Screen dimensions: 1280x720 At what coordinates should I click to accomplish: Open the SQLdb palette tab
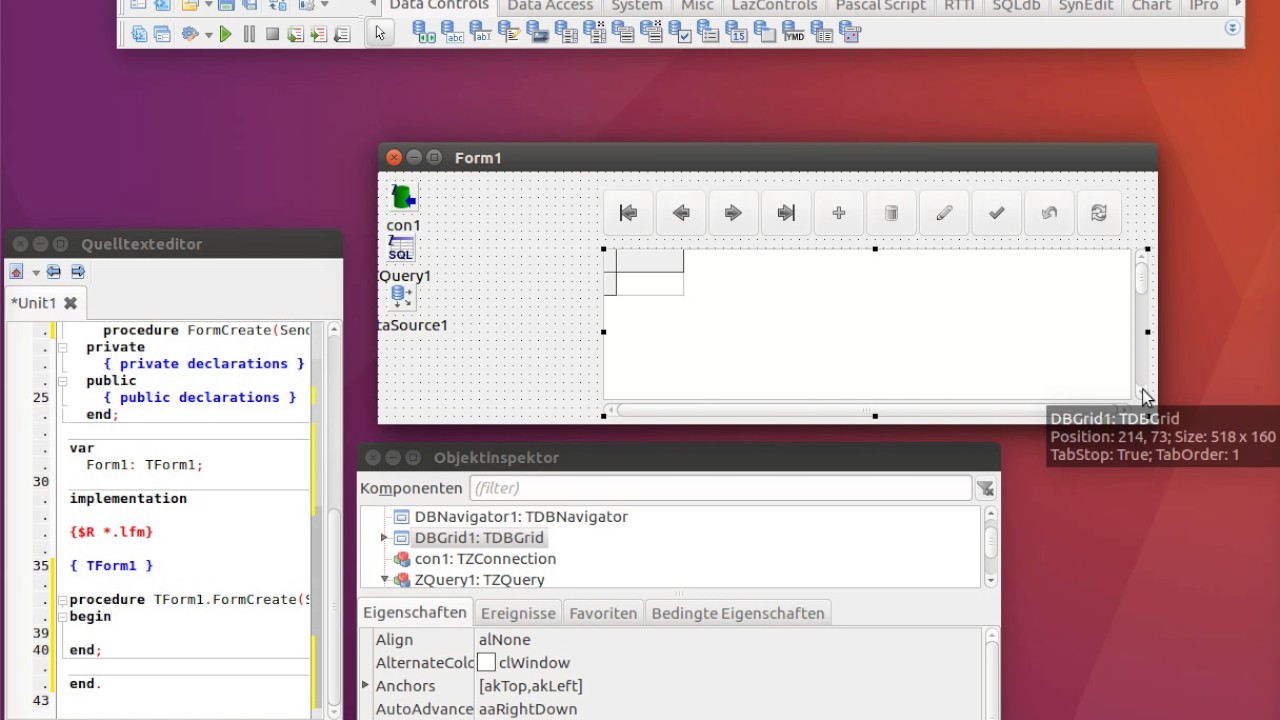[x=1017, y=6]
